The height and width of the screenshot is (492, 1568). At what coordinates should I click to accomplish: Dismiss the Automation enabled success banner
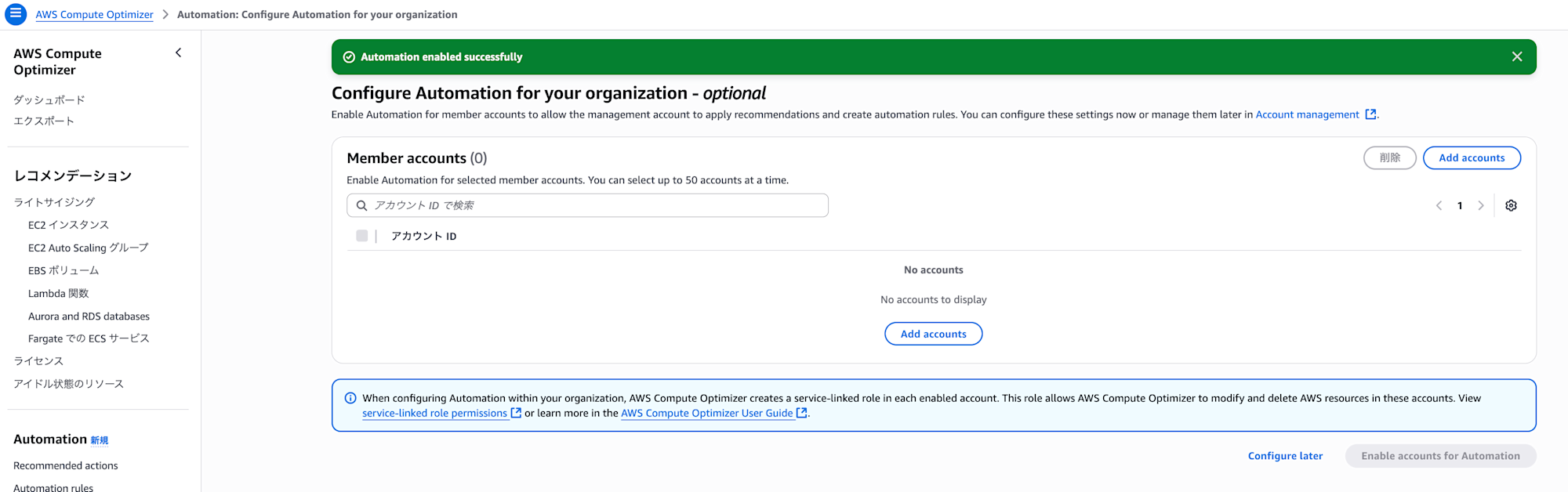pyautogui.click(x=1517, y=56)
